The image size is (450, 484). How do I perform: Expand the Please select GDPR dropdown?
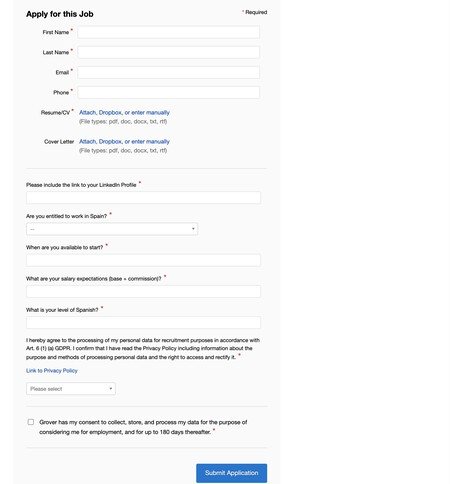[71, 389]
